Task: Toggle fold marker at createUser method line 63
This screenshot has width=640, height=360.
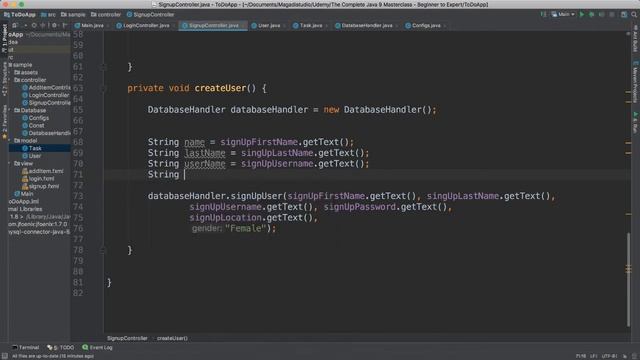Action: click(x=102, y=88)
